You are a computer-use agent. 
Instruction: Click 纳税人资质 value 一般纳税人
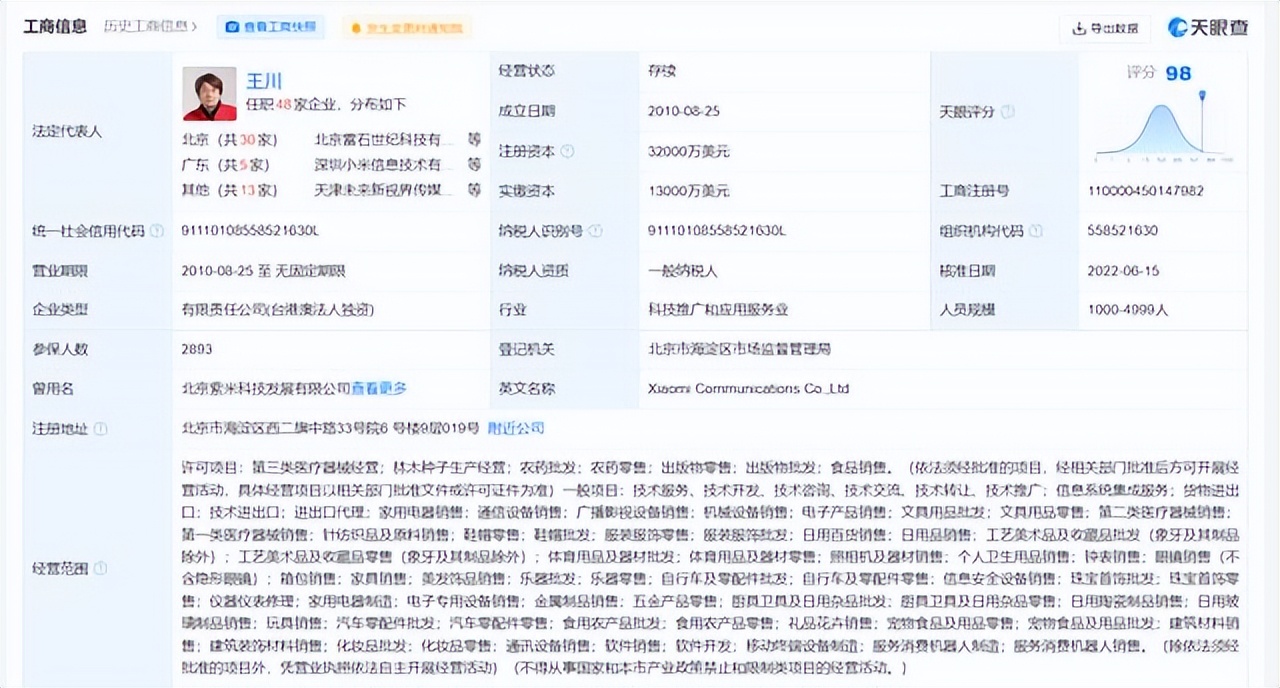[x=683, y=270]
